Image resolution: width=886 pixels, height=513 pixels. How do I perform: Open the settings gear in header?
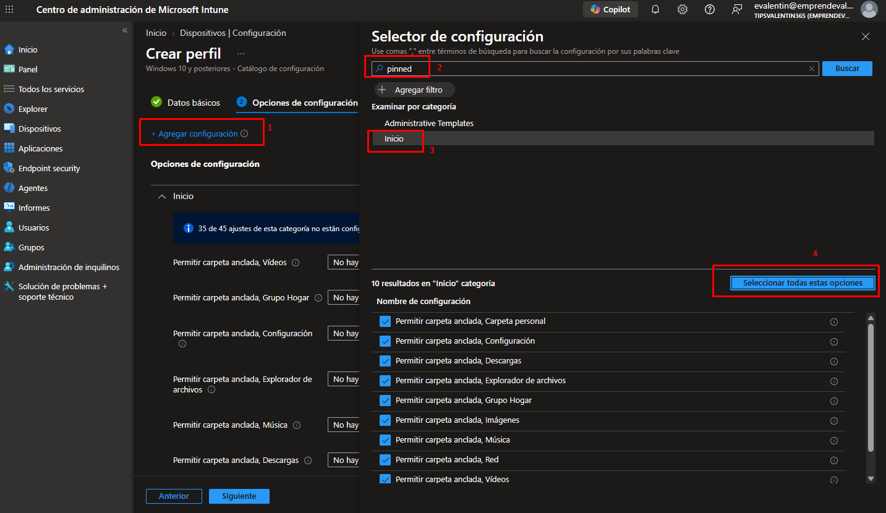pyautogui.click(x=683, y=10)
